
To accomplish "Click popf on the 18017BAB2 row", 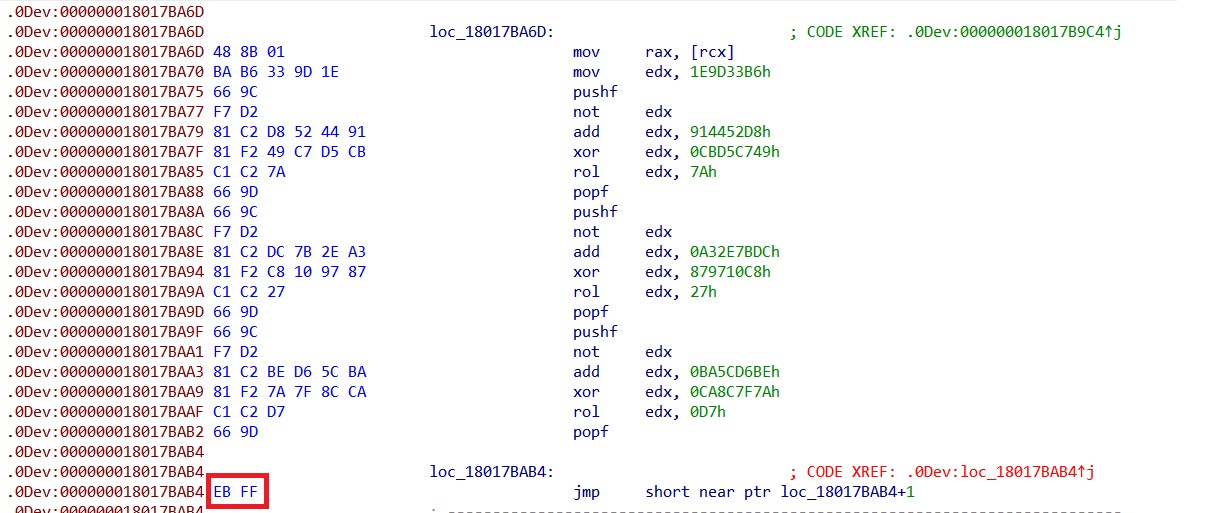I will pos(591,432).
